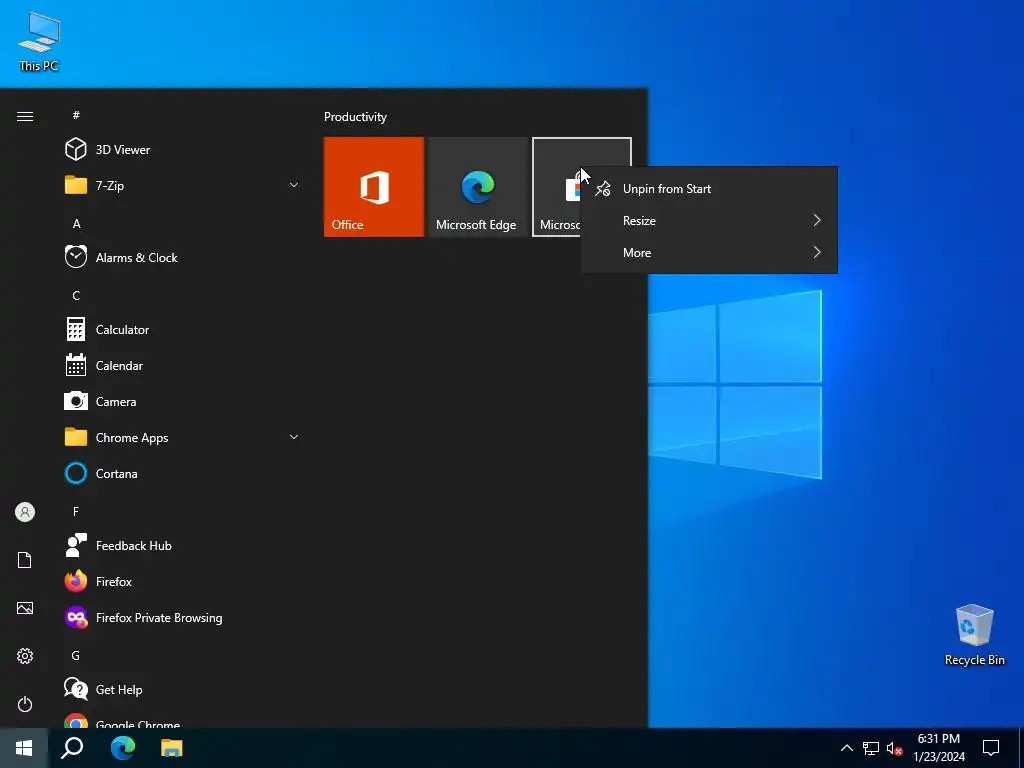Screen dimensions: 1024x768
Task: Open Microsoft Edge from the taskbar
Action: pos(123,748)
